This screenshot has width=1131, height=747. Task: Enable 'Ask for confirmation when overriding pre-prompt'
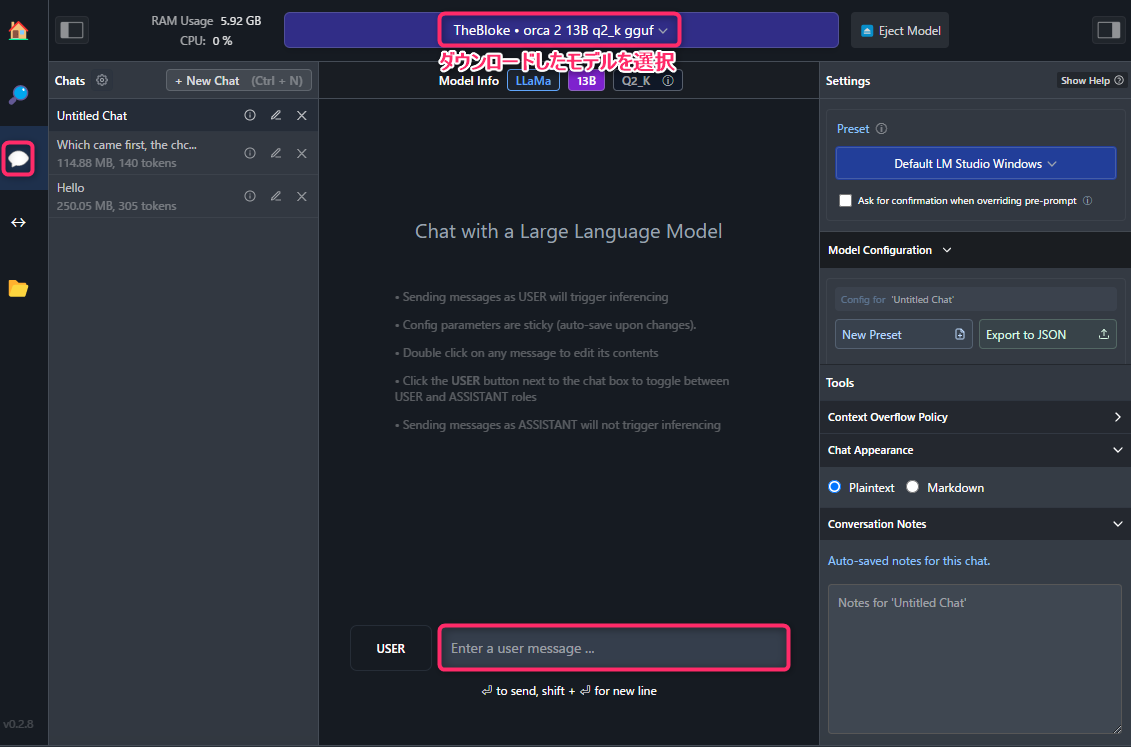coord(845,200)
